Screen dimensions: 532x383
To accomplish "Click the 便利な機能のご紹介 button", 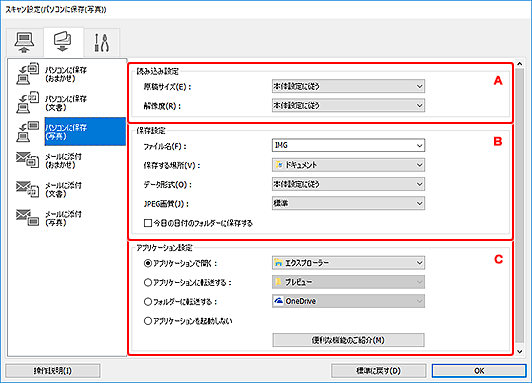I will 348,340.
